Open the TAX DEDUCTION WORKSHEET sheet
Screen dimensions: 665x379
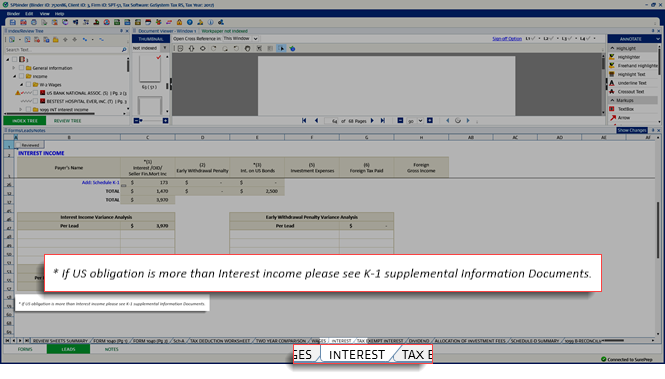click(220, 340)
